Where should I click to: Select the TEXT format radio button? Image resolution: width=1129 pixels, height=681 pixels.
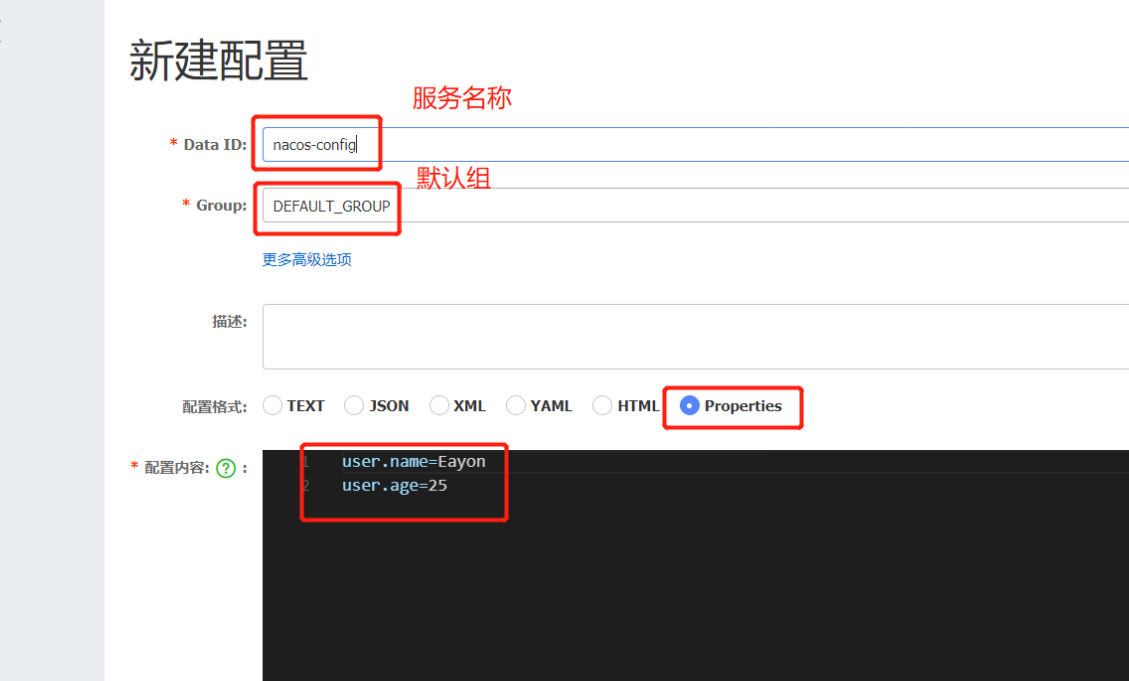coord(272,406)
